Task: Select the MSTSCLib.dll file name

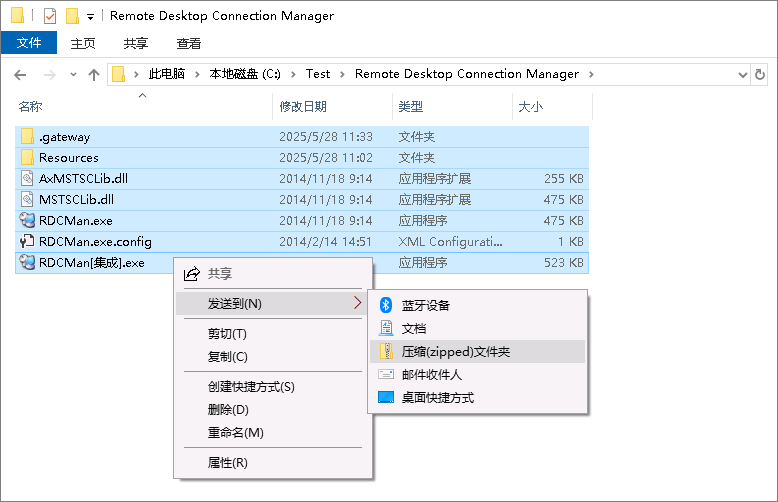Action: 76,199
